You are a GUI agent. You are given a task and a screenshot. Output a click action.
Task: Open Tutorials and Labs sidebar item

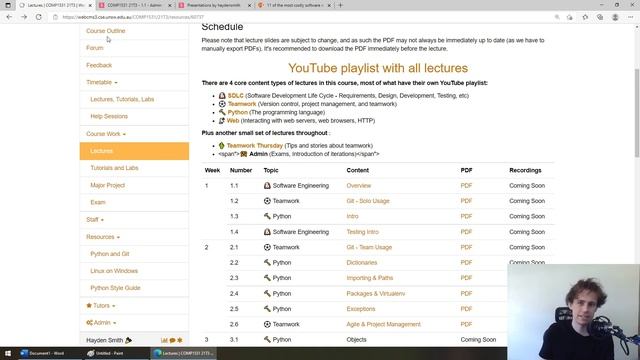pyautogui.click(x=114, y=168)
